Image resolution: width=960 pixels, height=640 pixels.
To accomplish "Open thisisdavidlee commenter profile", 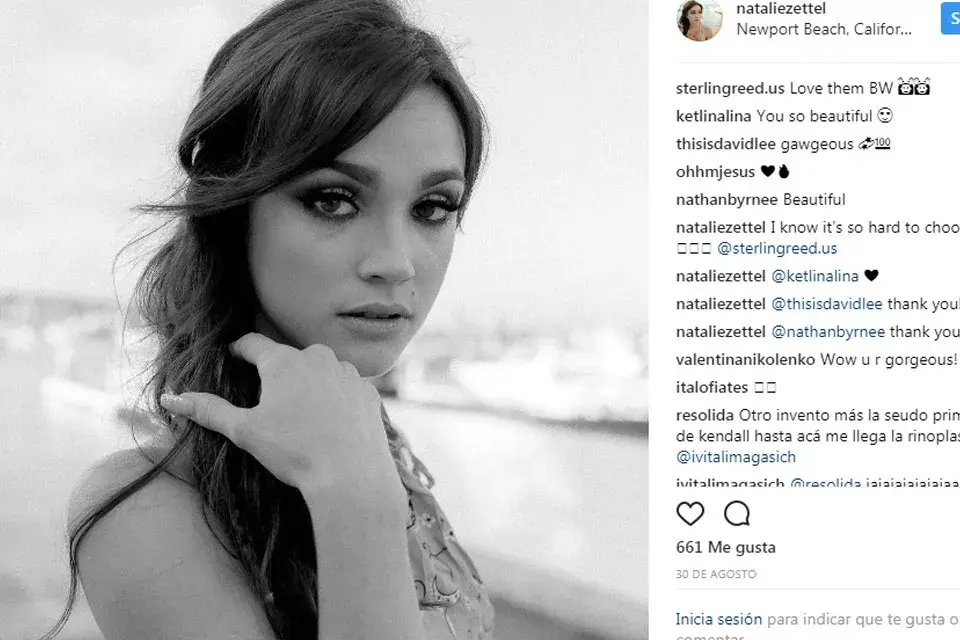I will [726, 144].
